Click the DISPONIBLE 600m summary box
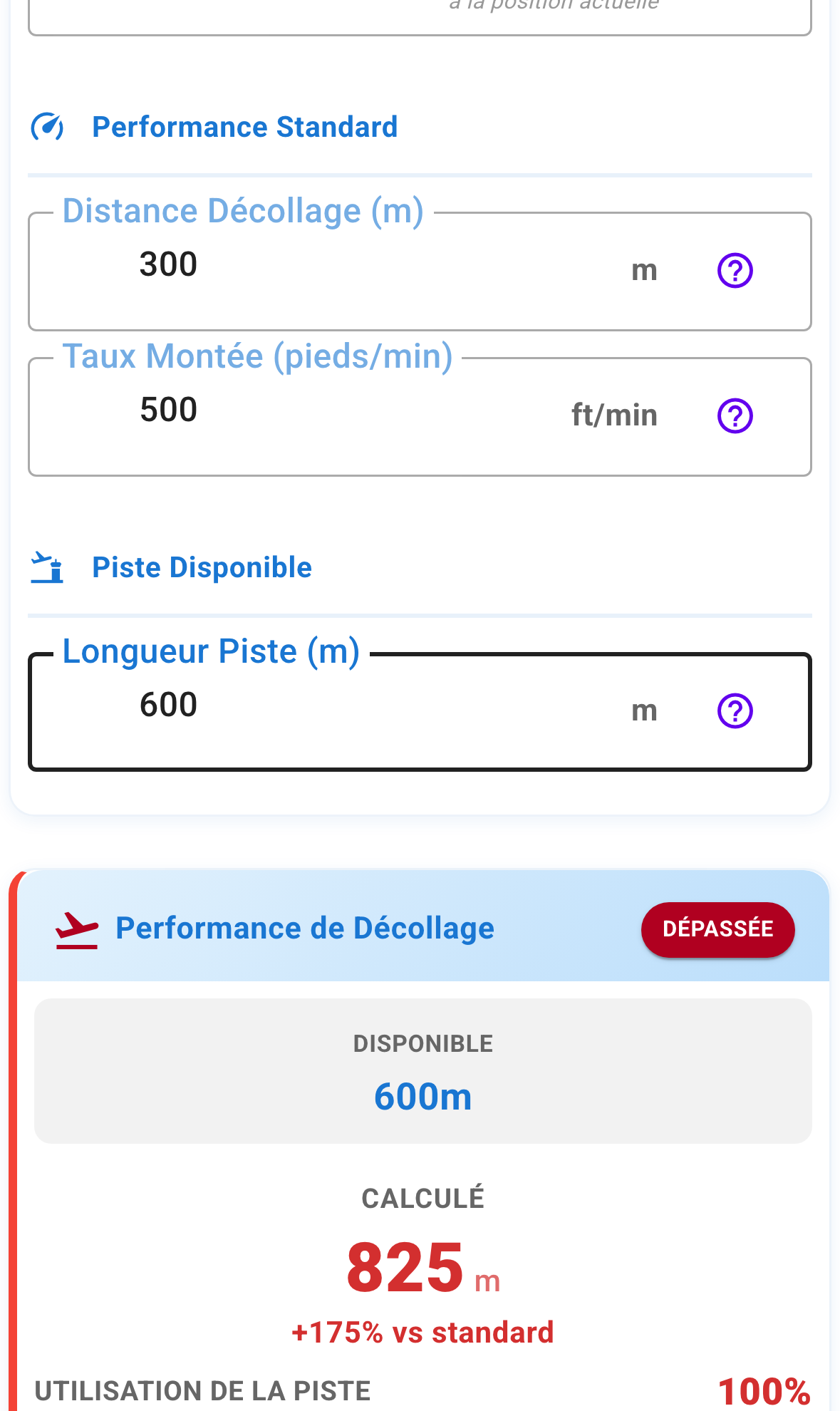The height and width of the screenshot is (1411, 840). [422, 1071]
